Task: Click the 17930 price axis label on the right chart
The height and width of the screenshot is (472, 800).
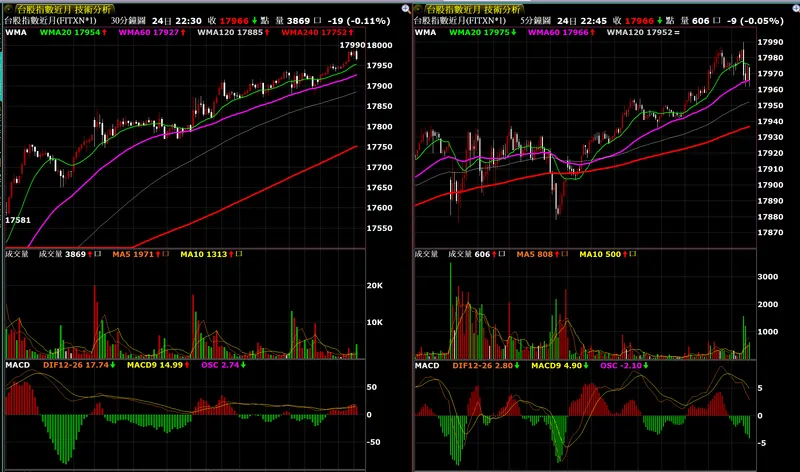Action: (770, 137)
